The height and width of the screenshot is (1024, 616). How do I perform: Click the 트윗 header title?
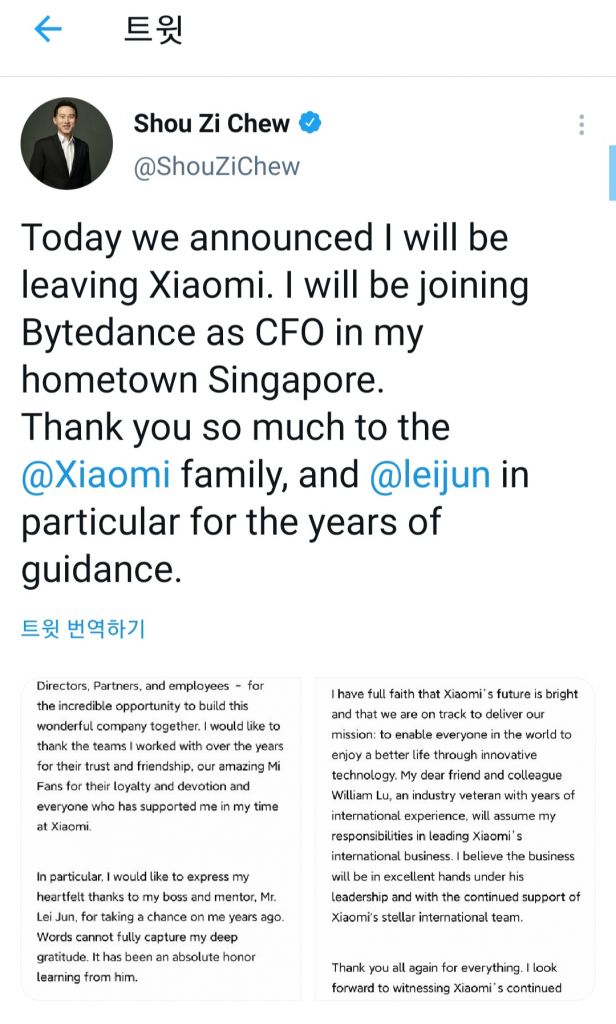point(153,30)
